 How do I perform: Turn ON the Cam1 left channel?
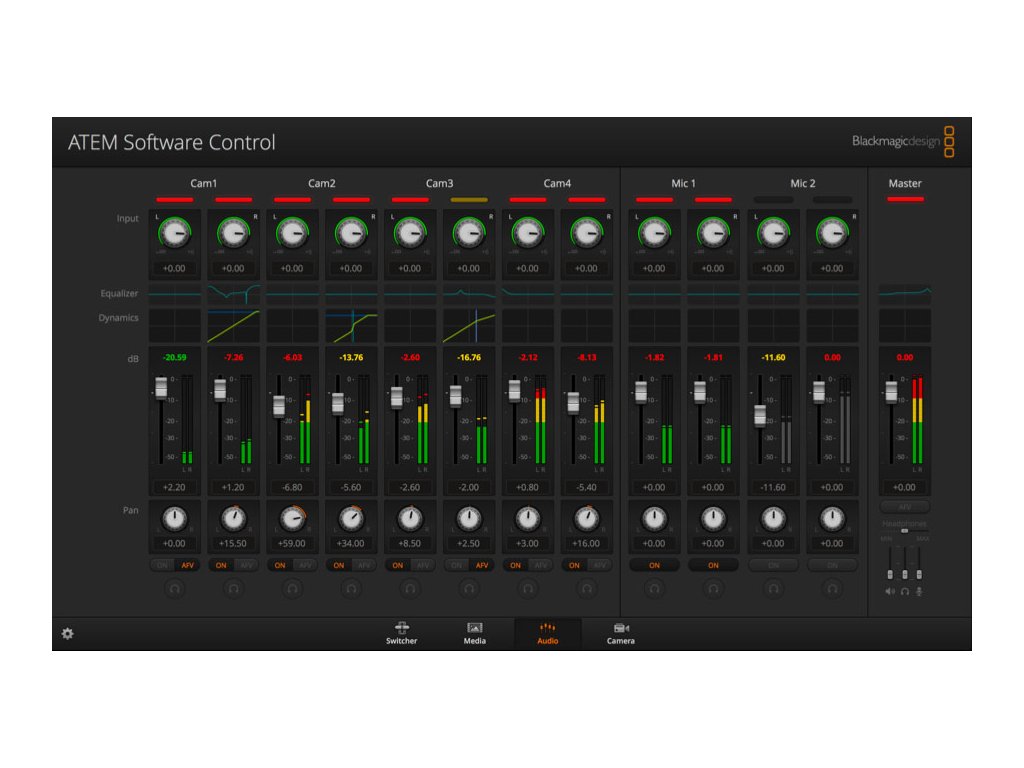(x=163, y=566)
